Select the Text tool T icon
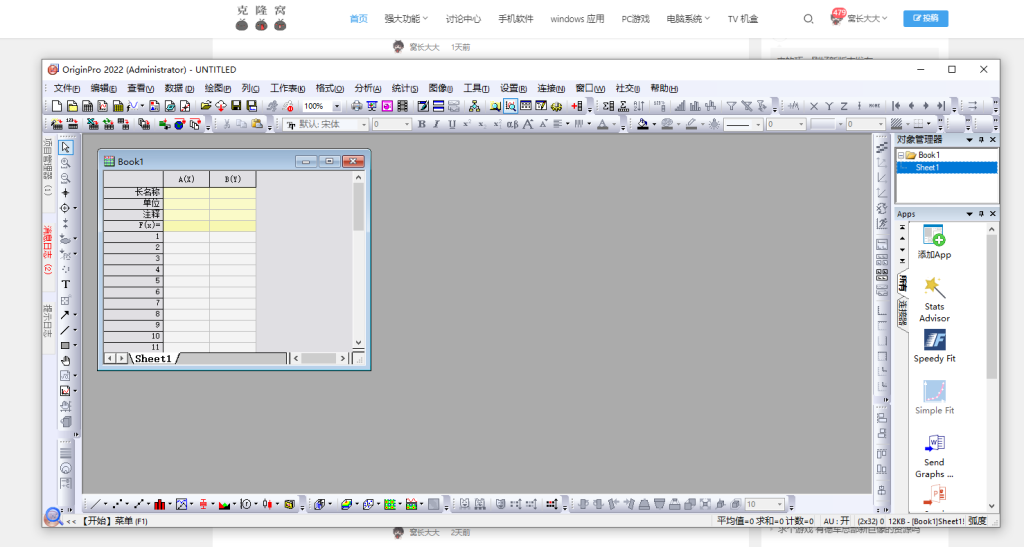Viewport: 1024px width, 547px height. [65, 285]
